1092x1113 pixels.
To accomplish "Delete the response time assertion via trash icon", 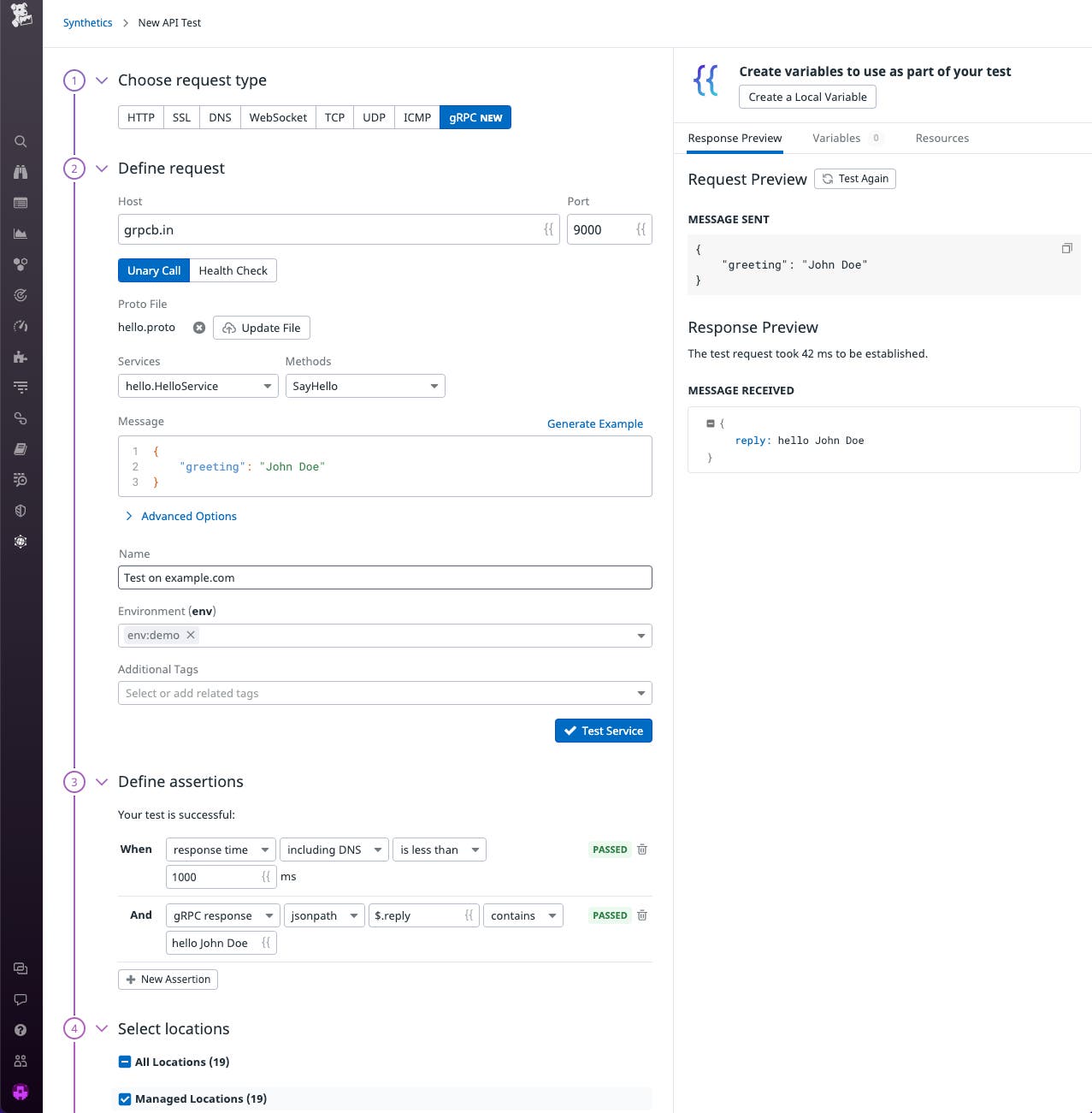I will (642, 850).
